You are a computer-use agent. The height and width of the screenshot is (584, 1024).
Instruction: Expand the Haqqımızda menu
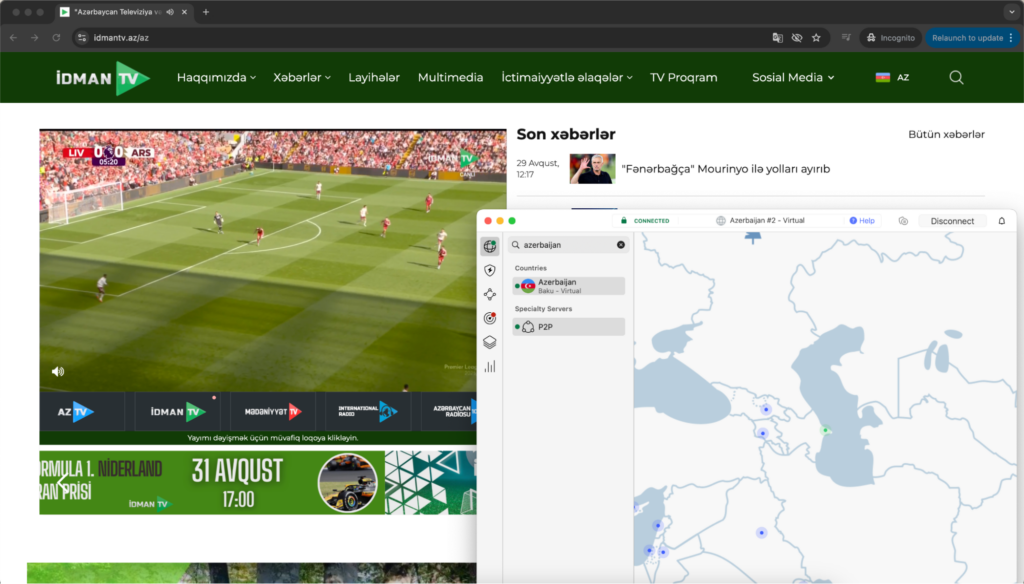(216, 78)
